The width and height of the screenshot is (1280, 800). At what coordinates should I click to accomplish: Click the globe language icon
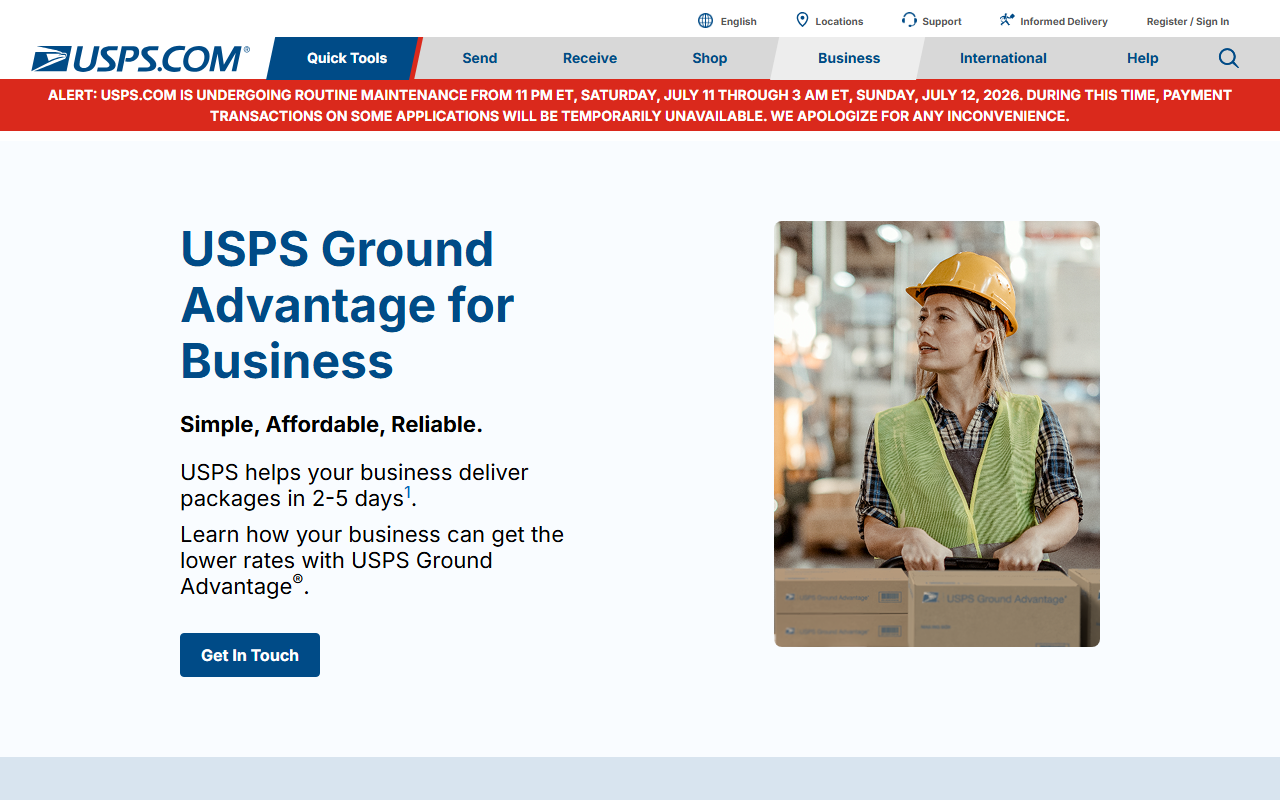click(x=705, y=20)
